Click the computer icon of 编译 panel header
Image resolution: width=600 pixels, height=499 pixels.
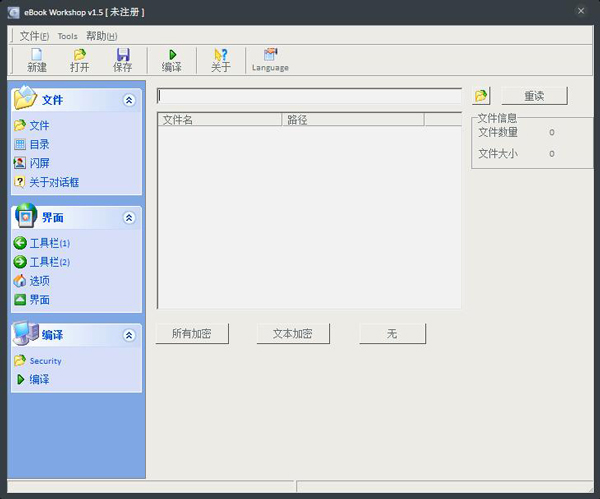click(25, 333)
